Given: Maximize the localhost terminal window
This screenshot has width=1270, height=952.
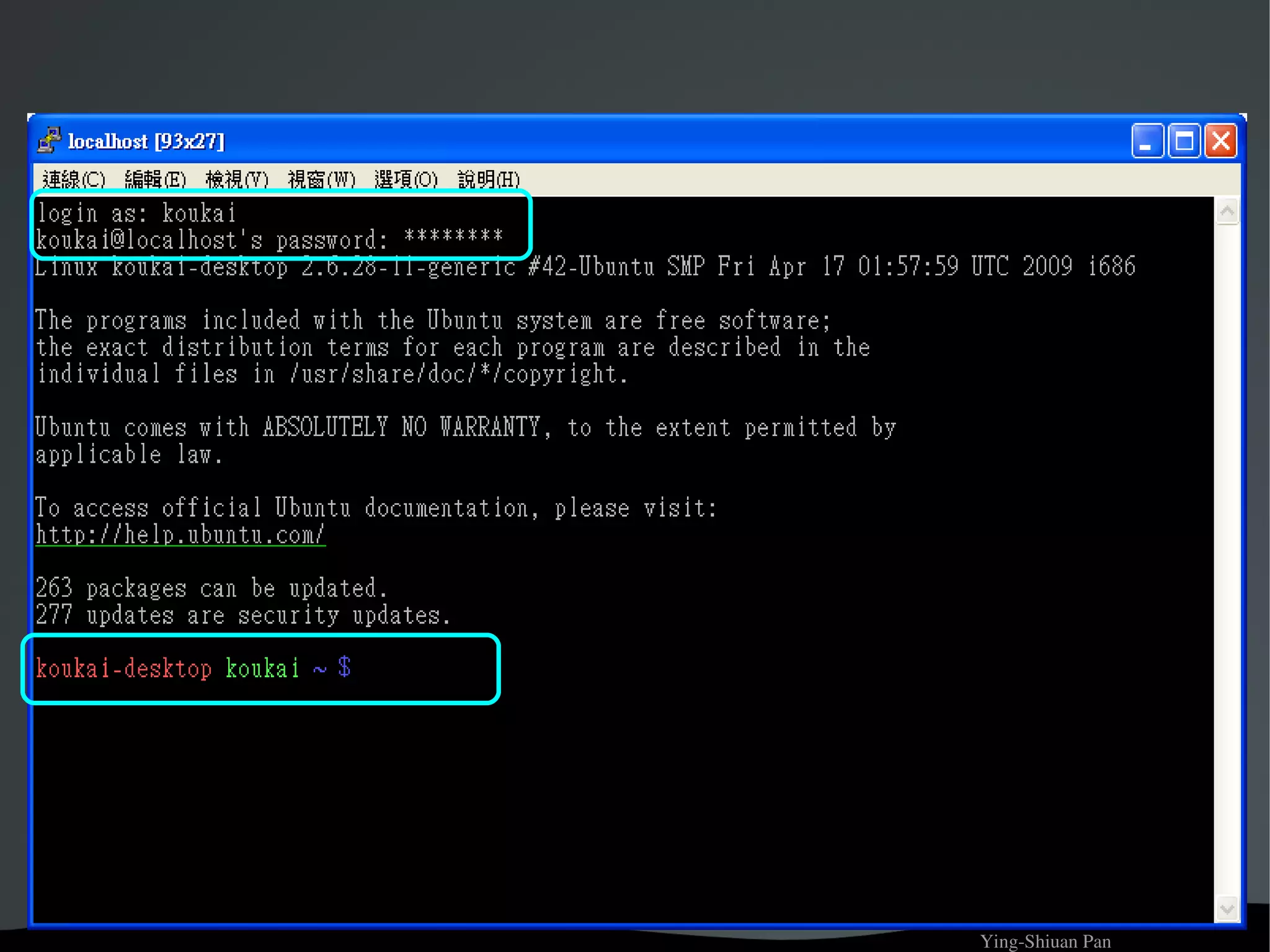Looking at the screenshot, I should [1184, 141].
